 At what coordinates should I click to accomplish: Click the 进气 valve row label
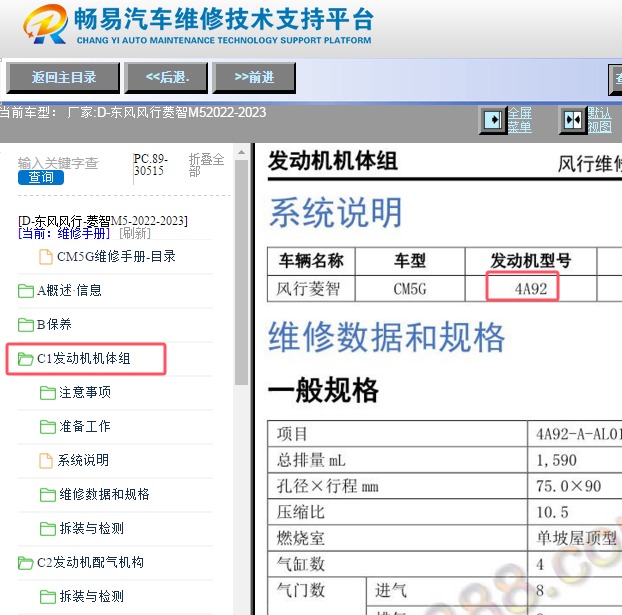[391, 590]
